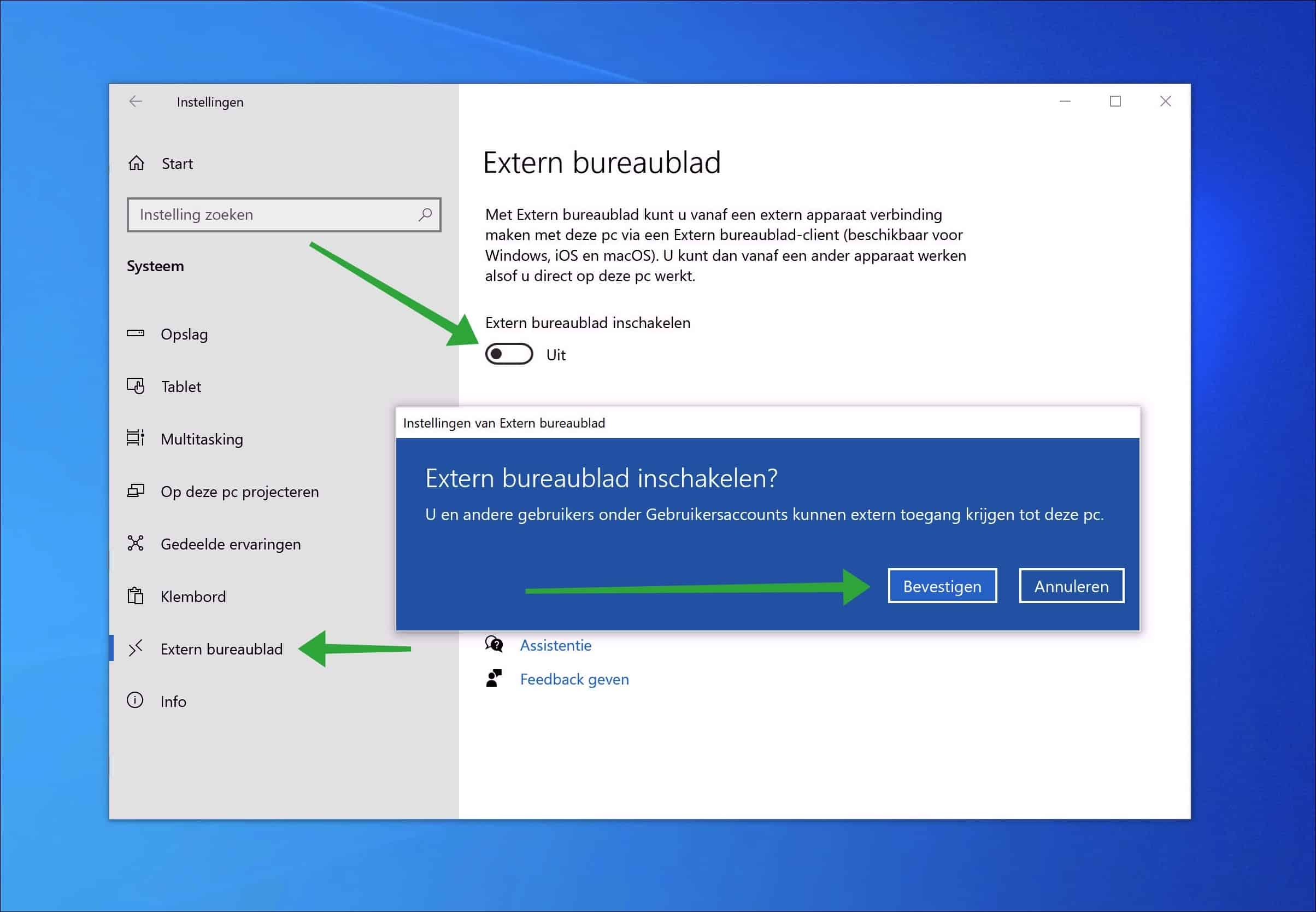Select the Opslag sidebar icon
This screenshot has height=912, width=1316.
(x=136, y=334)
